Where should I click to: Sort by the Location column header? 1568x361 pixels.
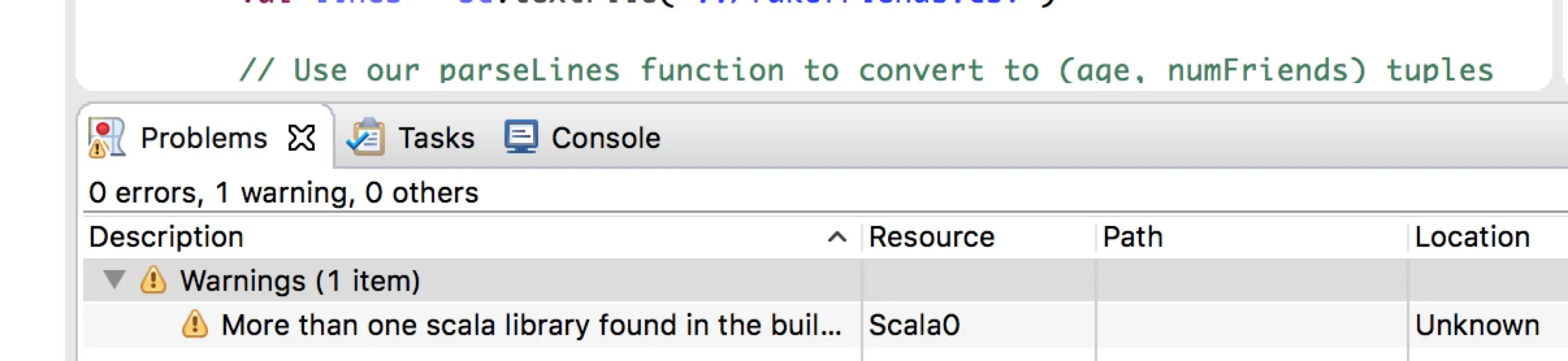[1472, 237]
